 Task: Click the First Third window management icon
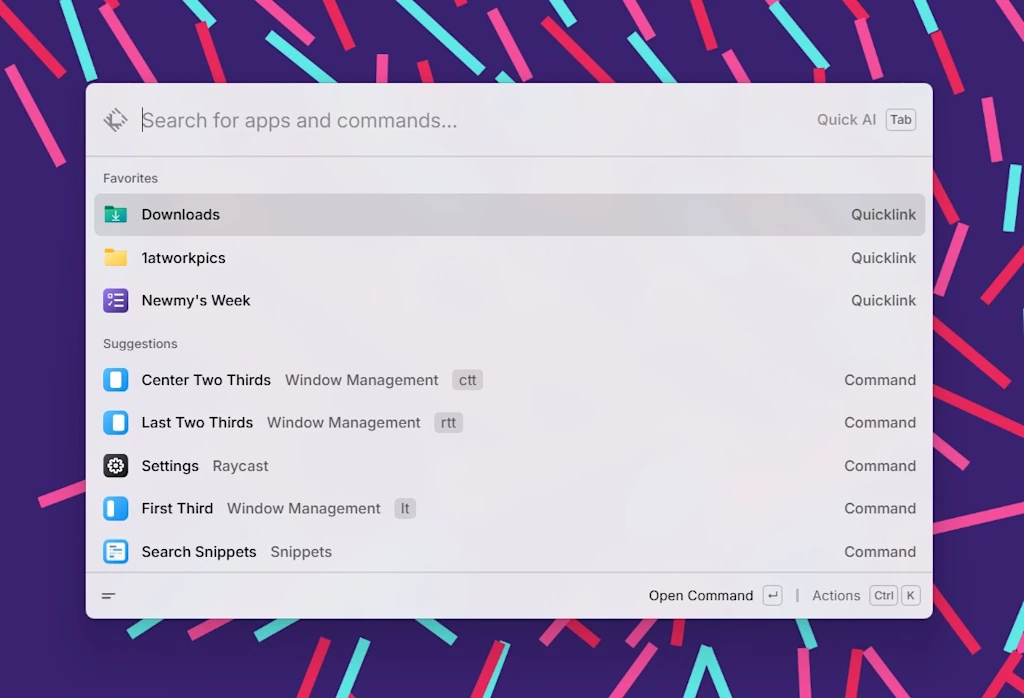(x=115, y=508)
